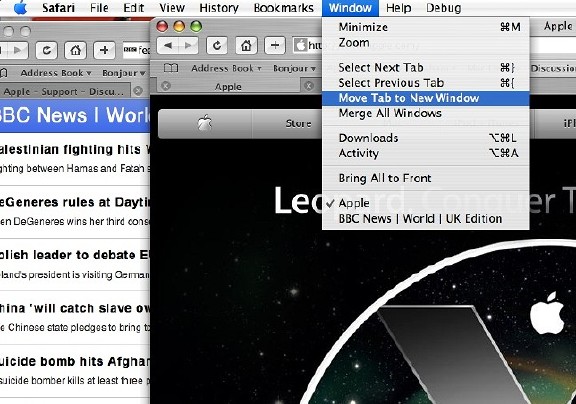This screenshot has width=576, height=404.
Task: Open Palestinian fighting headline
Action: (75, 149)
